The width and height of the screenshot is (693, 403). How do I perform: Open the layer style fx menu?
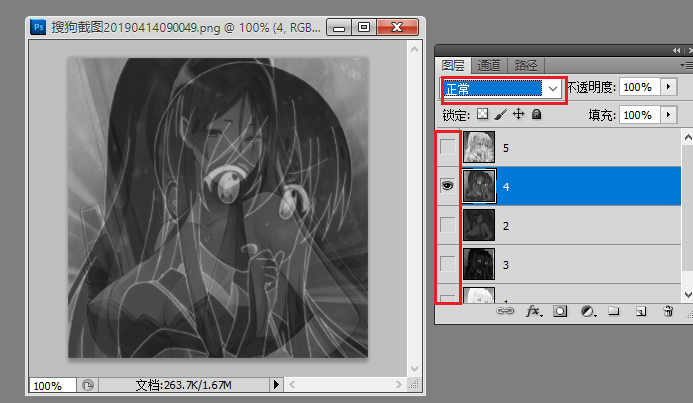click(x=533, y=312)
